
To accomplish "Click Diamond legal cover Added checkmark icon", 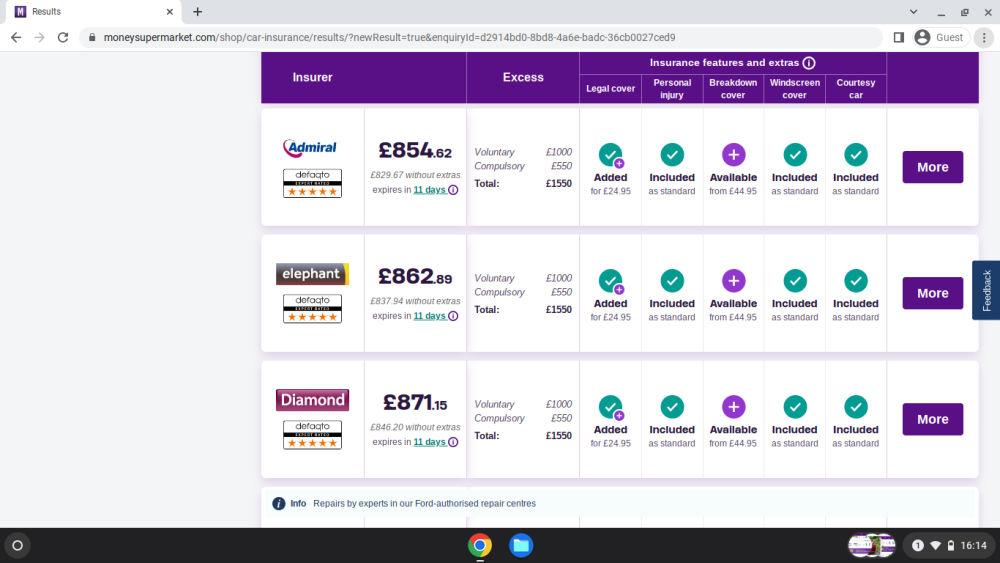I will (x=610, y=407).
